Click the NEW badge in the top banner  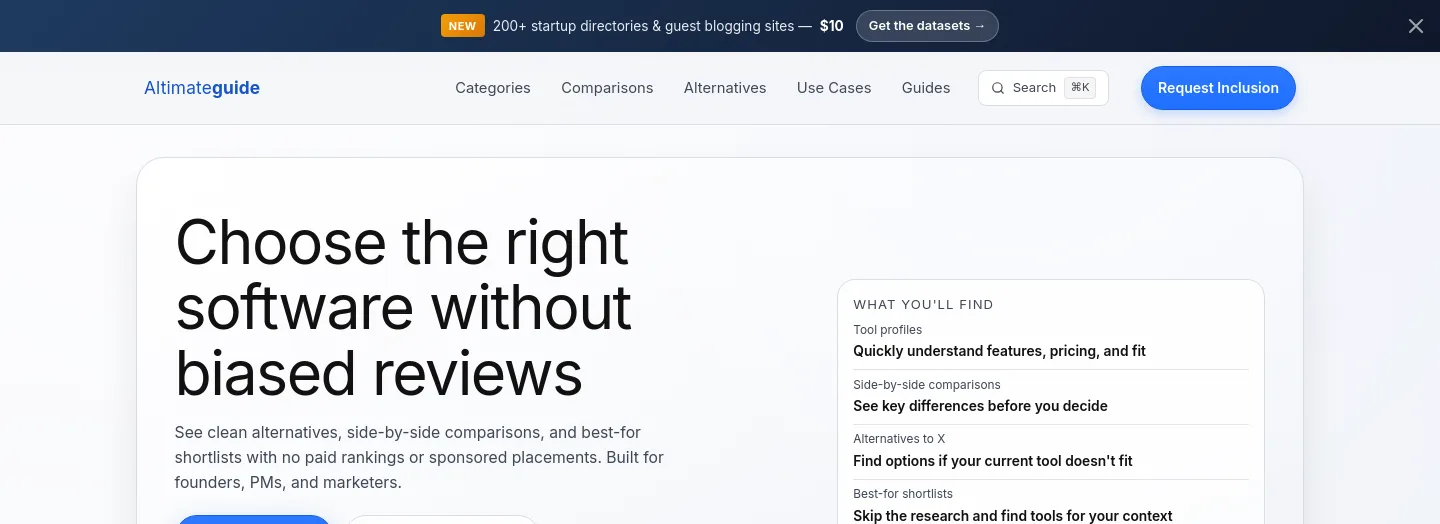(x=463, y=26)
